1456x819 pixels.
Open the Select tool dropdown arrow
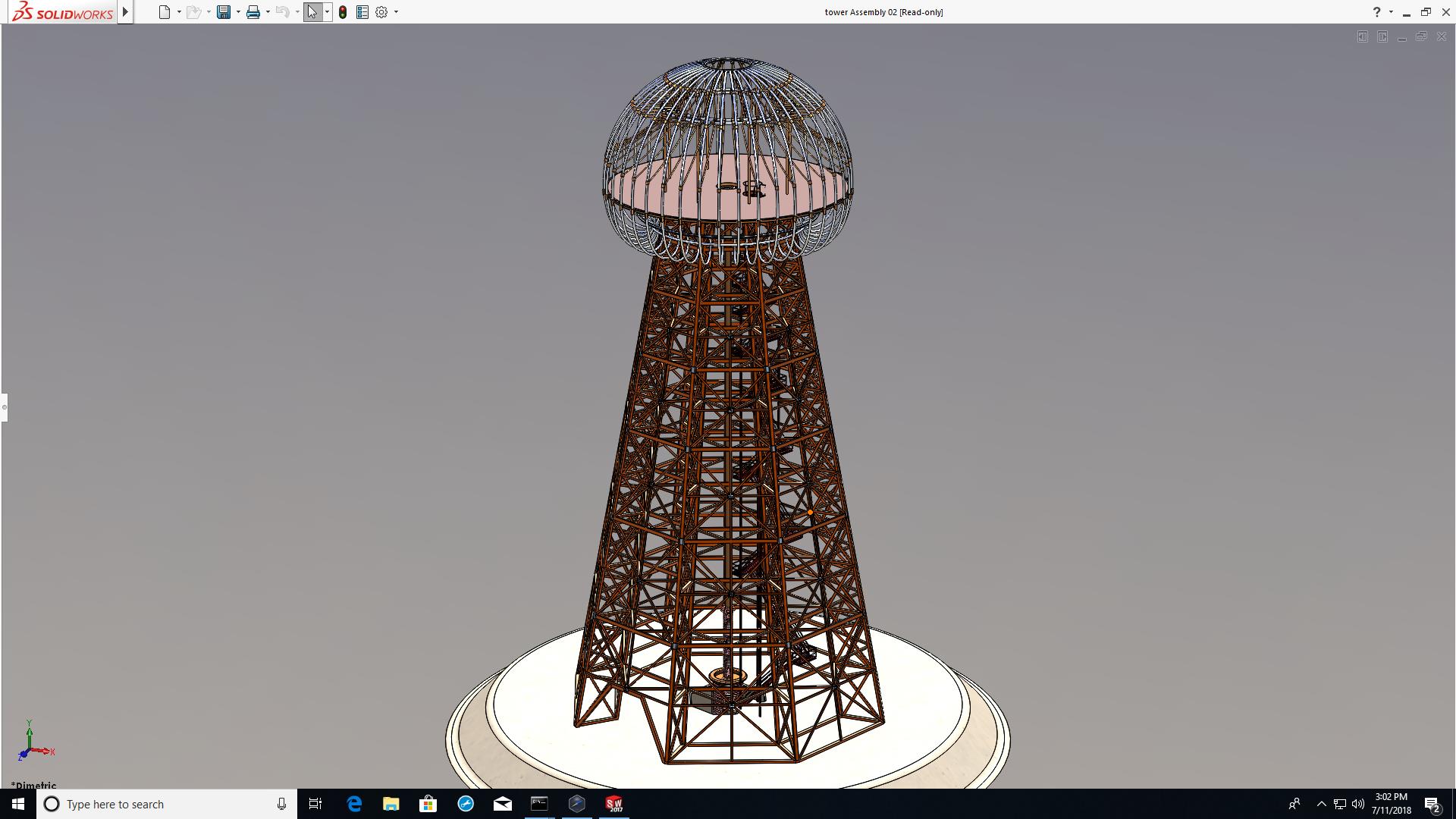(328, 12)
